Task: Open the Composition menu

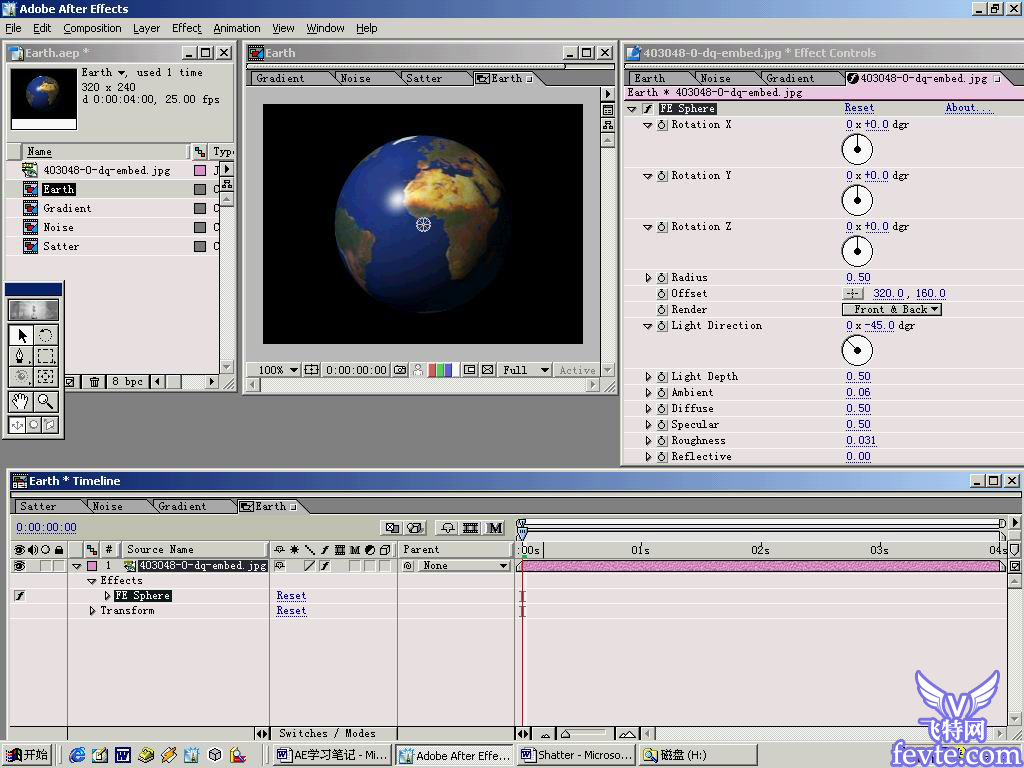Action: coord(92,28)
